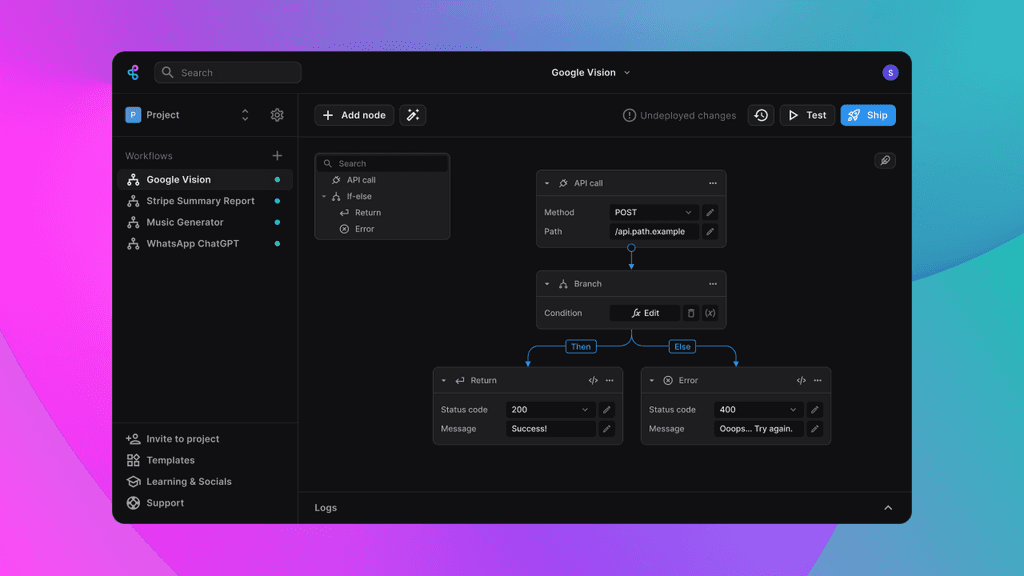Open the Google Vision workflow switcher at top
This screenshot has height=576, width=1024.
pyautogui.click(x=591, y=72)
